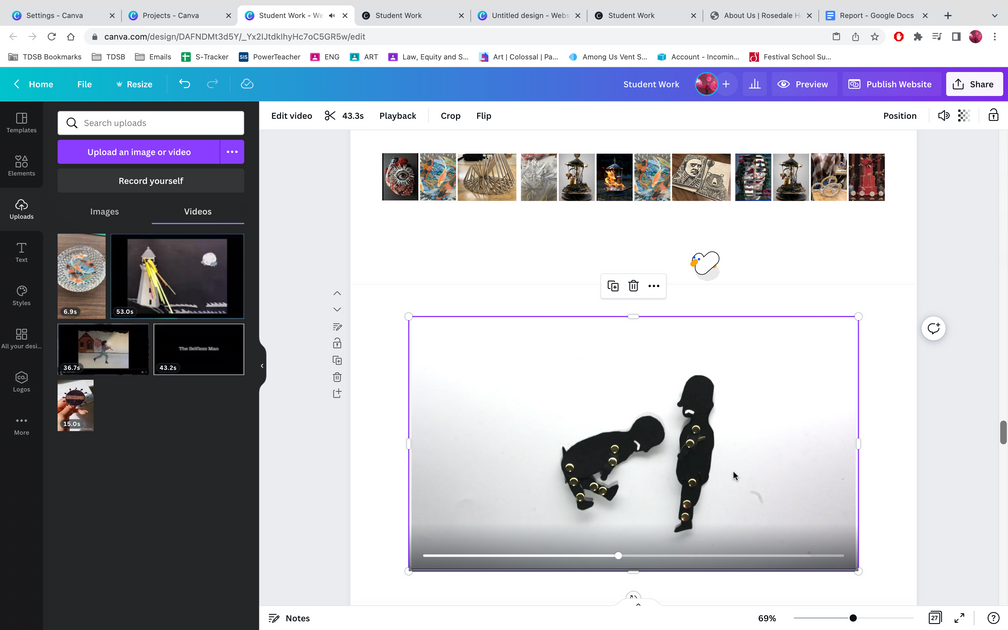Toggle the video volume speaker icon
This screenshot has height=630, width=1008.
[x=943, y=116]
